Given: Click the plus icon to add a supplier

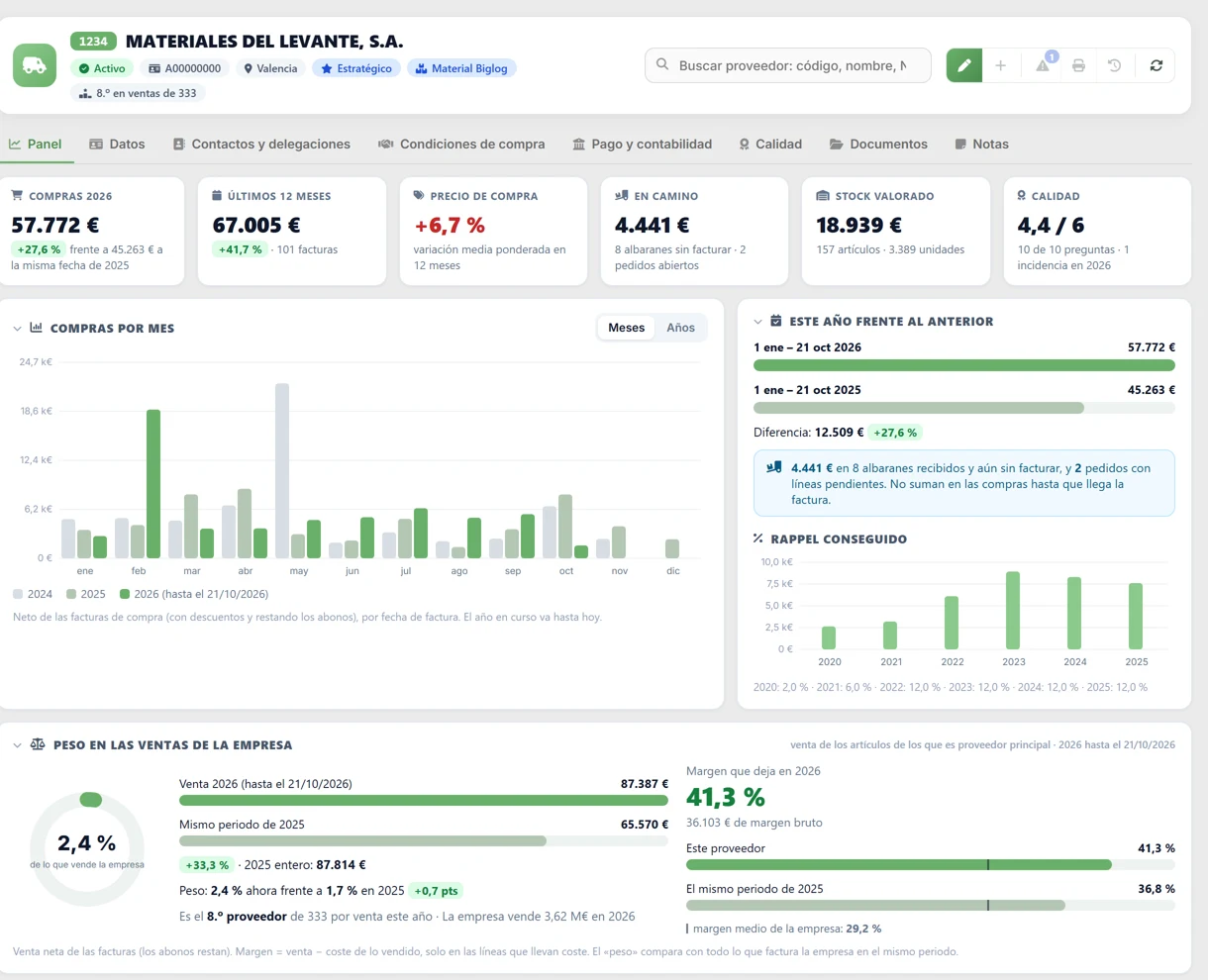Looking at the screenshot, I should [x=1000, y=65].
